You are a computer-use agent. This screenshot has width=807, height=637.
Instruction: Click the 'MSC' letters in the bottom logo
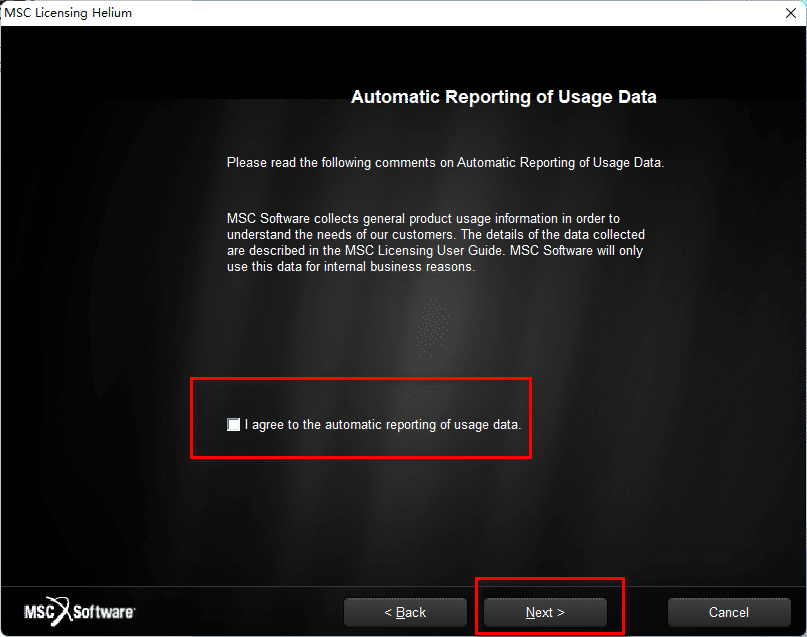39,612
